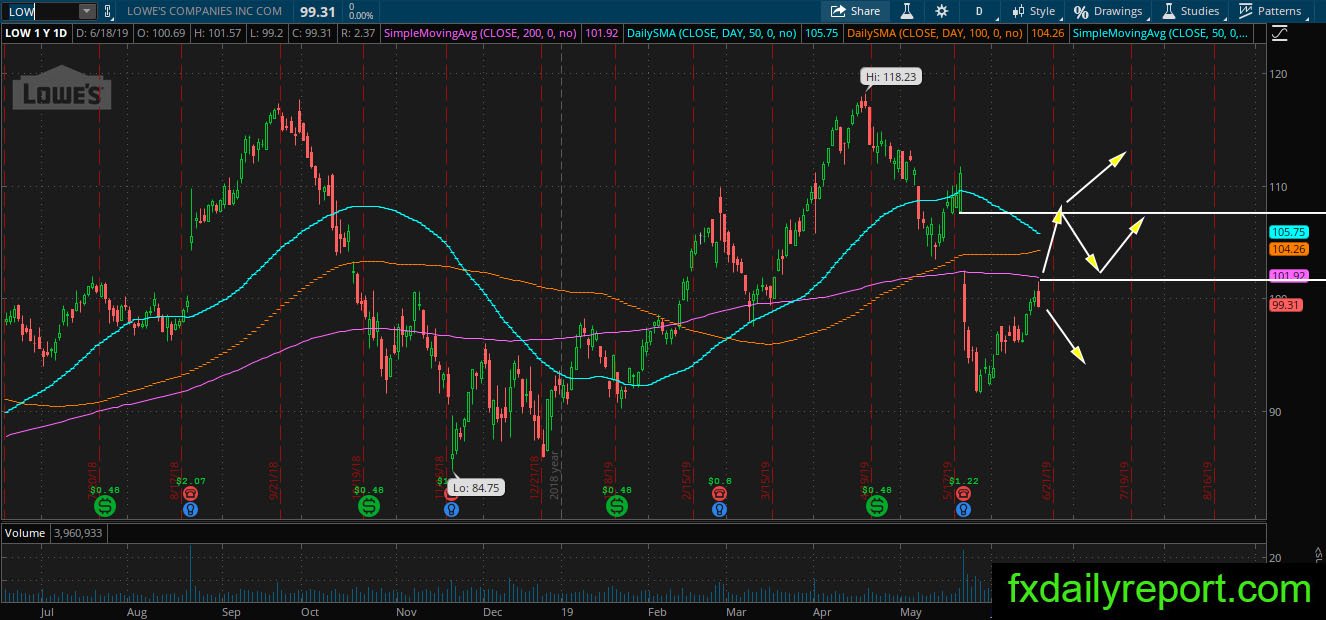
Task: Click the 104.26 value in the studies header
Action: point(1046,33)
